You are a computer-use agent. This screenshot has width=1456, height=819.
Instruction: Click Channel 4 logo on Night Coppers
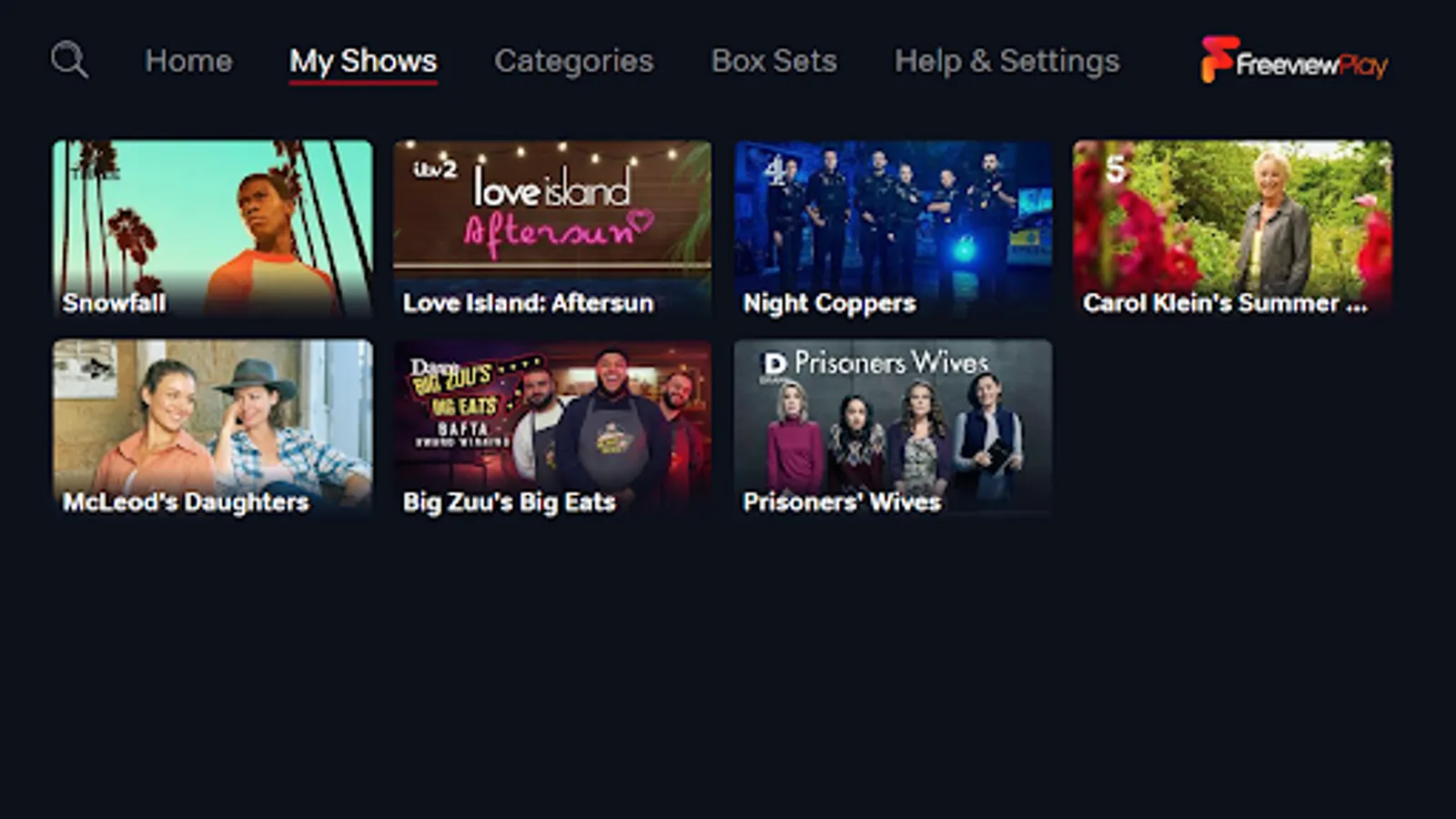click(x=775, y=169)
